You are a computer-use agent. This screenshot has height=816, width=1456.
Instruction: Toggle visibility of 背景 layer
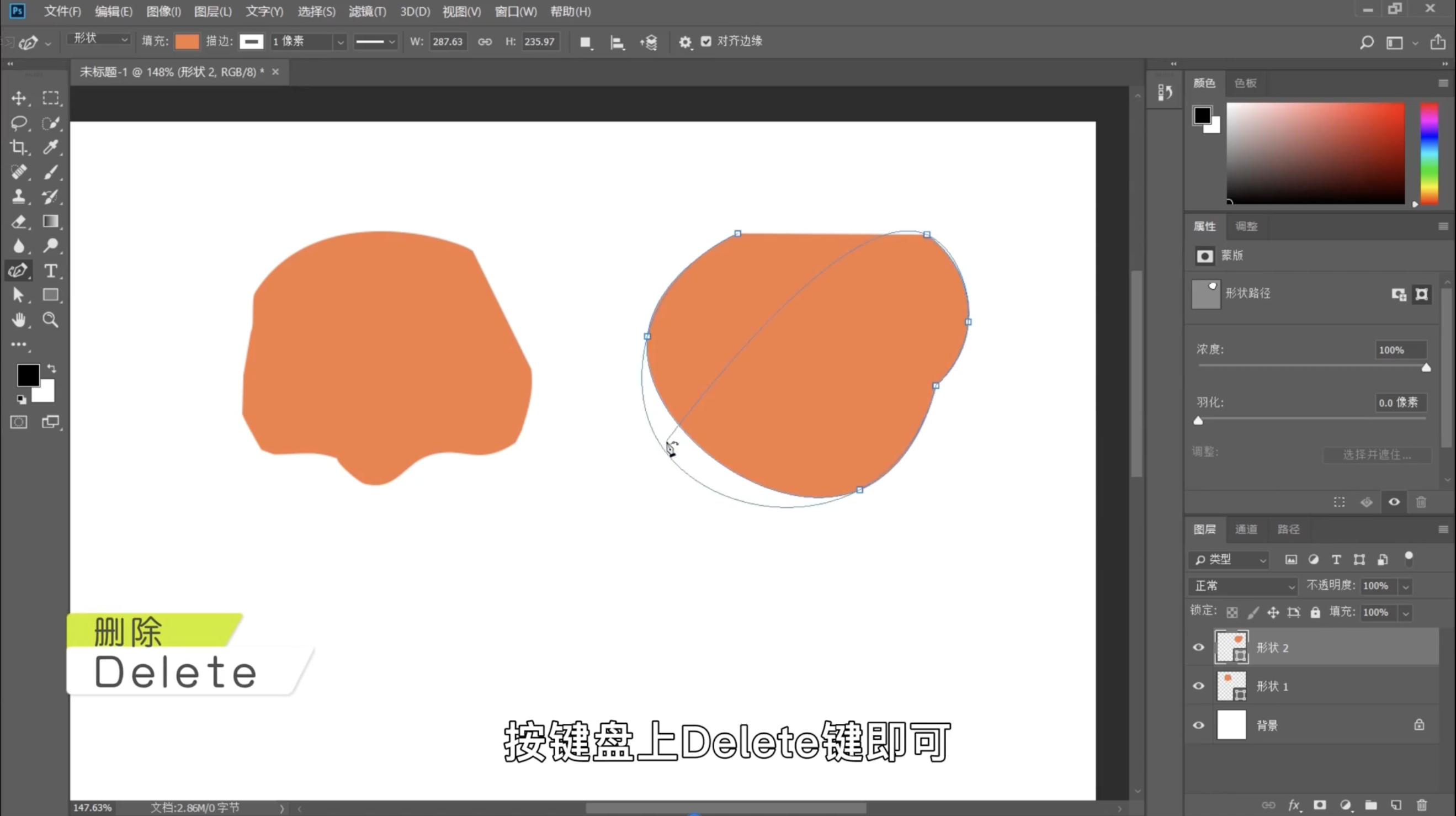click(x=1198, y=725)
